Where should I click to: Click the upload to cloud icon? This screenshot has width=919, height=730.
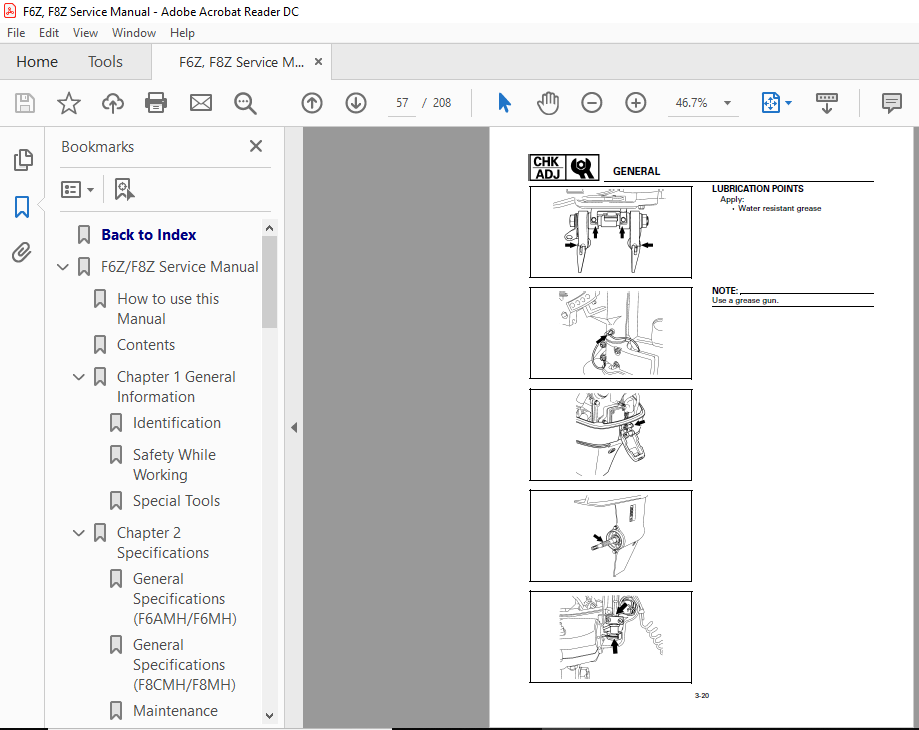coord(113,103)
